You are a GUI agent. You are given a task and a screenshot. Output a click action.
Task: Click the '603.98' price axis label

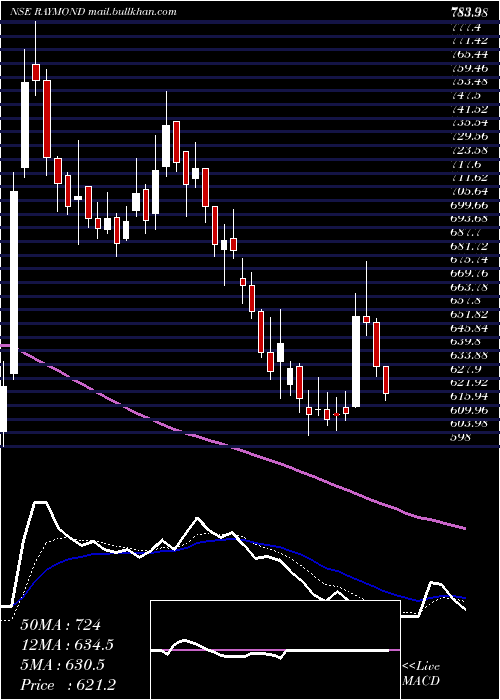point(470,423)
